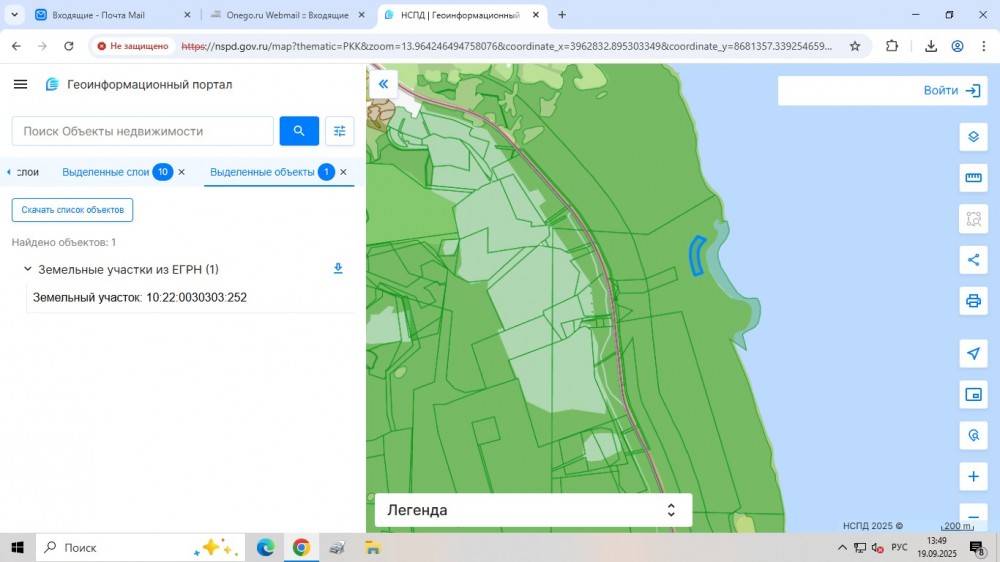Click Скачать список объектов button
The image size is (1000, 562).
point(72,210)
